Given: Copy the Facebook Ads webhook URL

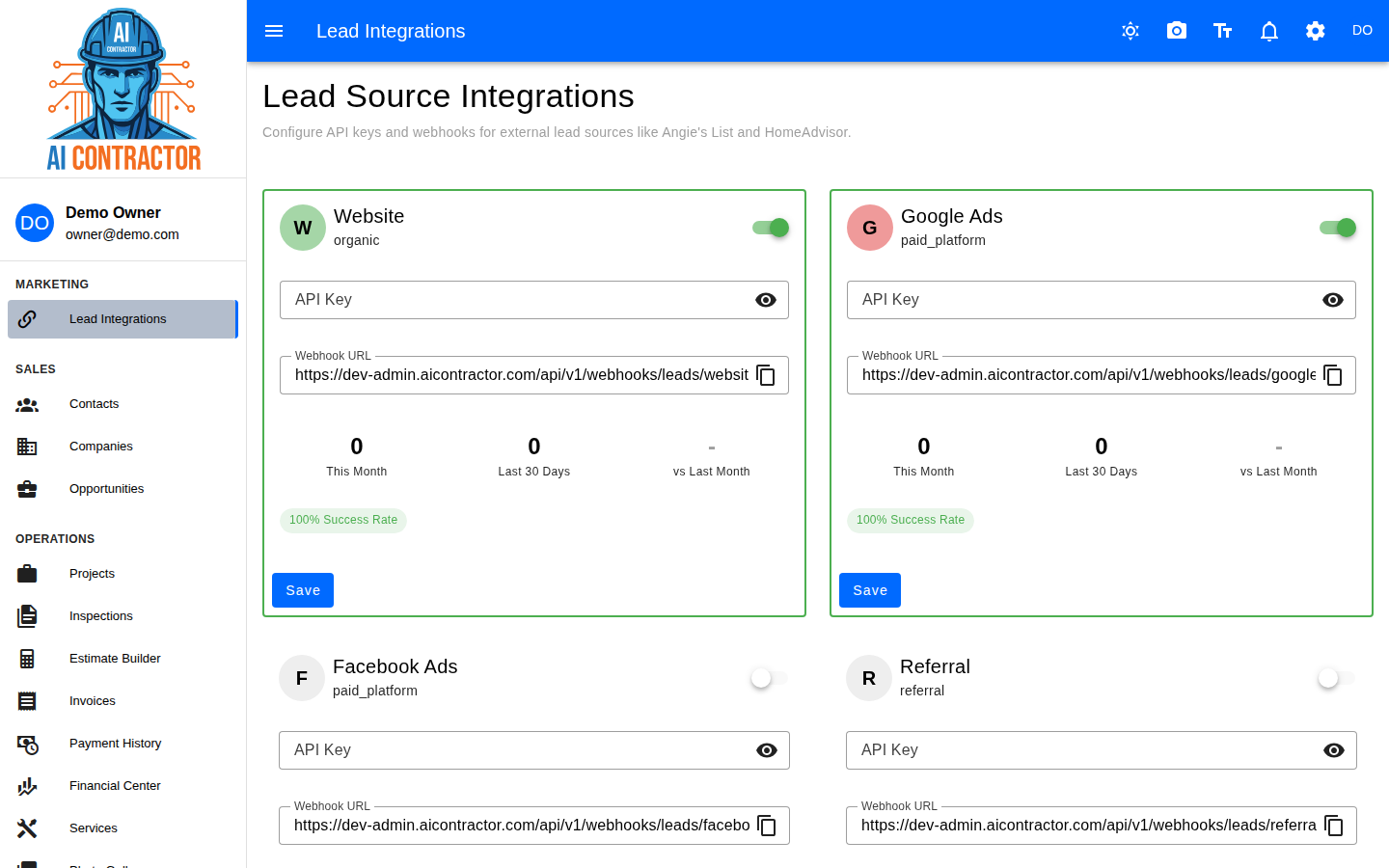Looking at the screenshot, I should (767, 826).
